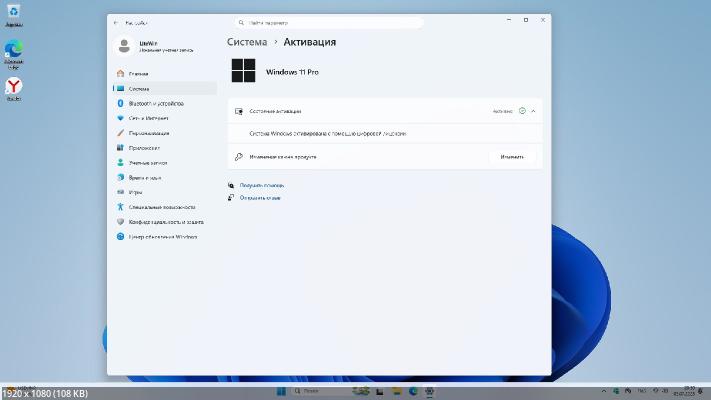711x400 pixels.
Task: Open Microsoft Edge from the taskbar
Action: 413,391
